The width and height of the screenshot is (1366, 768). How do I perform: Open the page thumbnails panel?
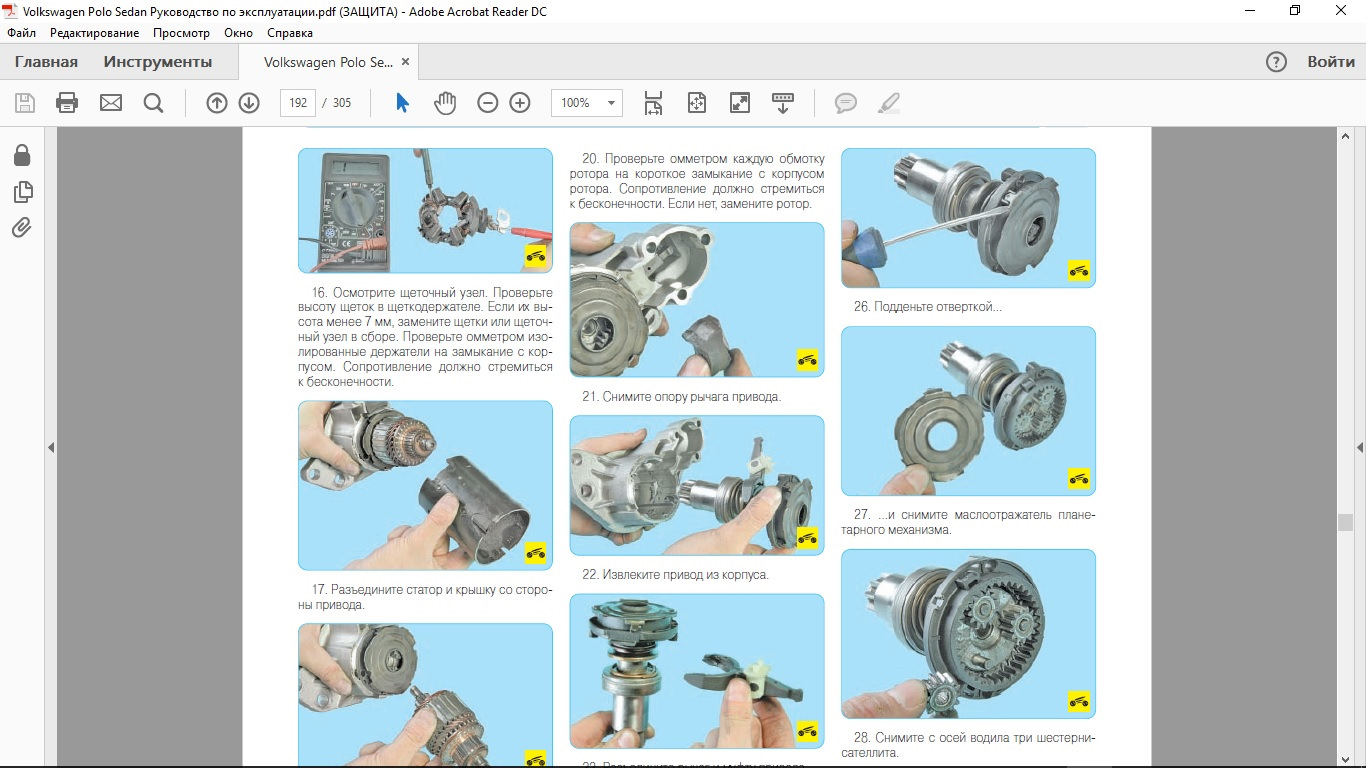(x=22, y=192)
